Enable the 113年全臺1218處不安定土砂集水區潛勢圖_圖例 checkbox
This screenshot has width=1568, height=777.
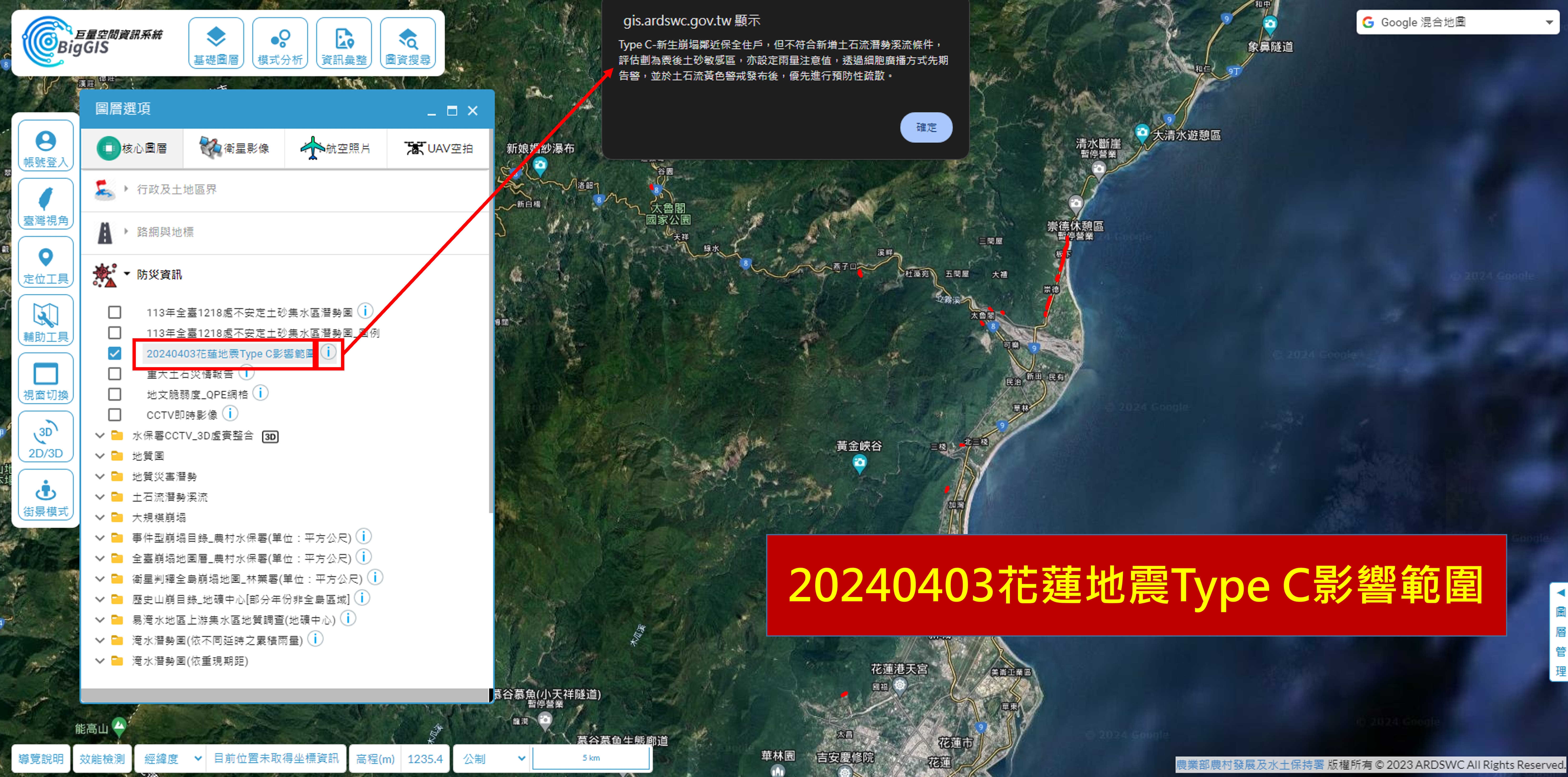(114, 333)
